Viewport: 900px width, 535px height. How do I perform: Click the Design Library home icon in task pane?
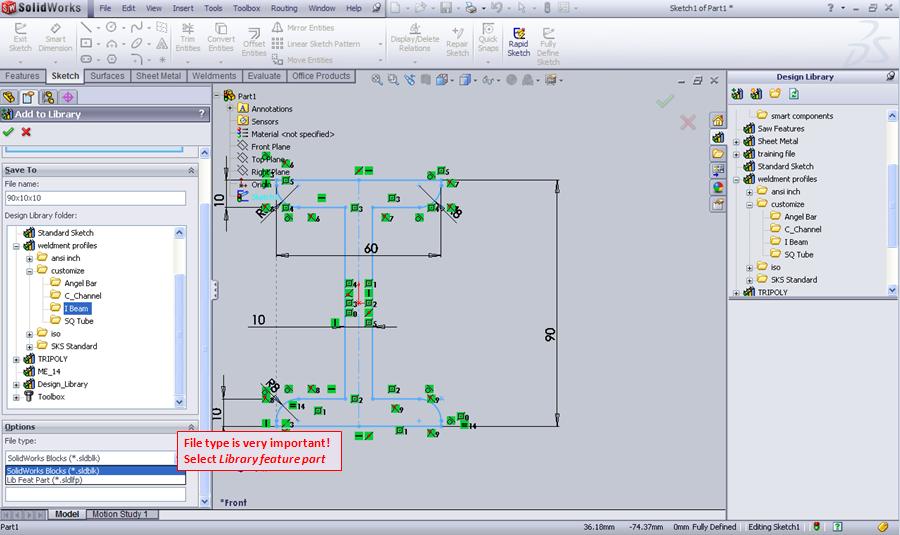717,121
